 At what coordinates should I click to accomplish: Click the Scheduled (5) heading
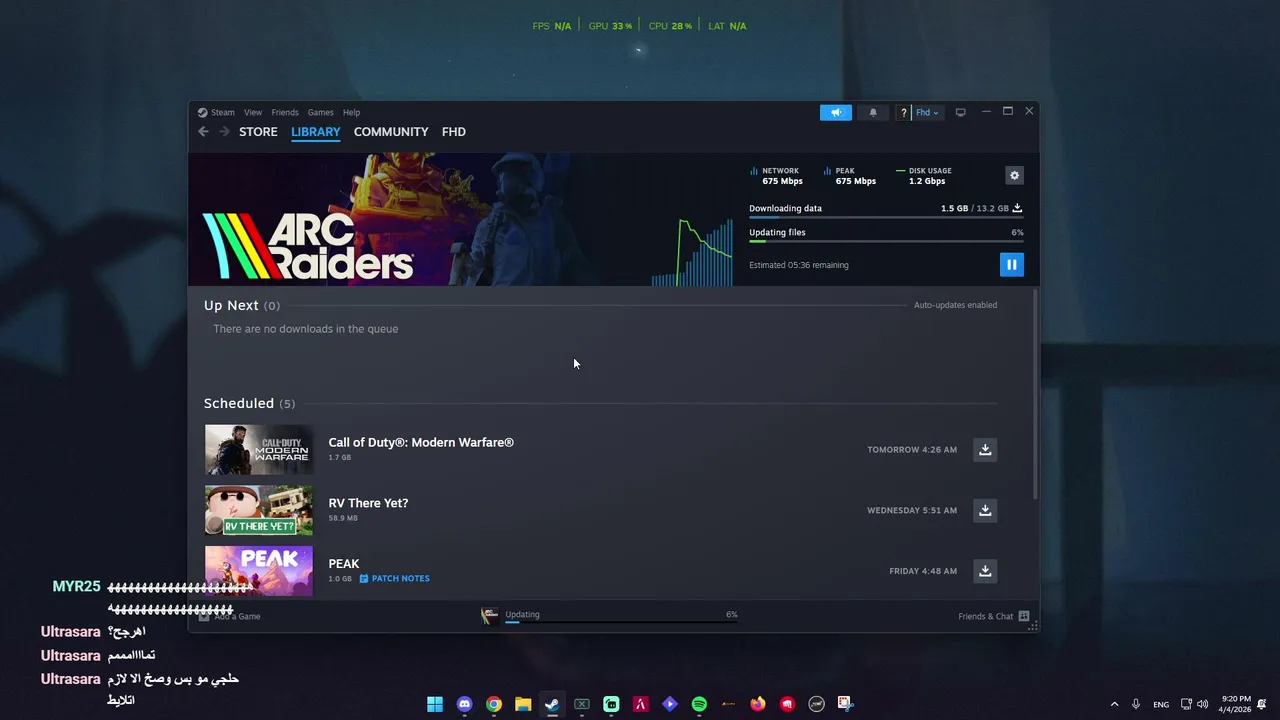click(x=249, y=403)
